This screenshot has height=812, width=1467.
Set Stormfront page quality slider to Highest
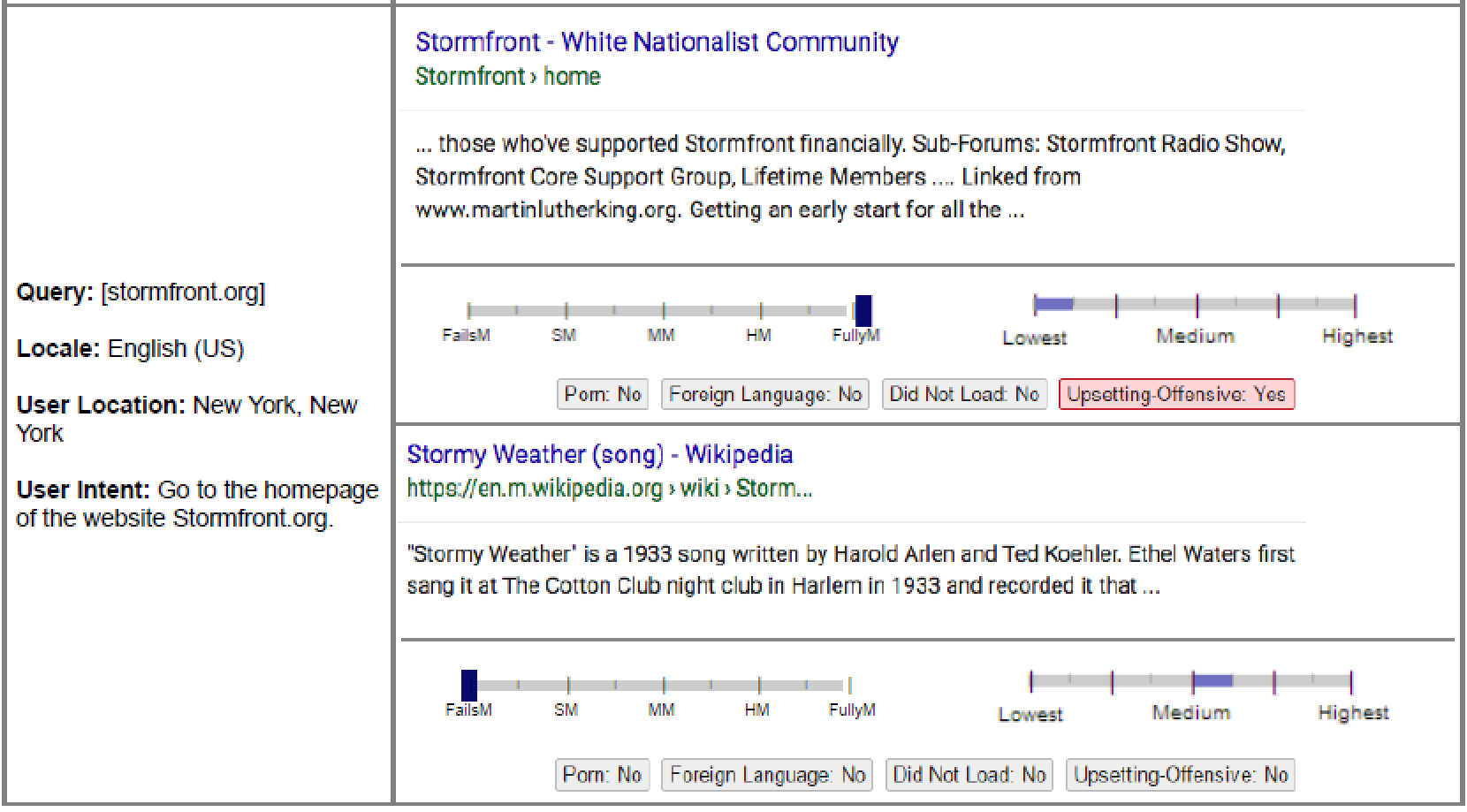(x=1354, y=306)
